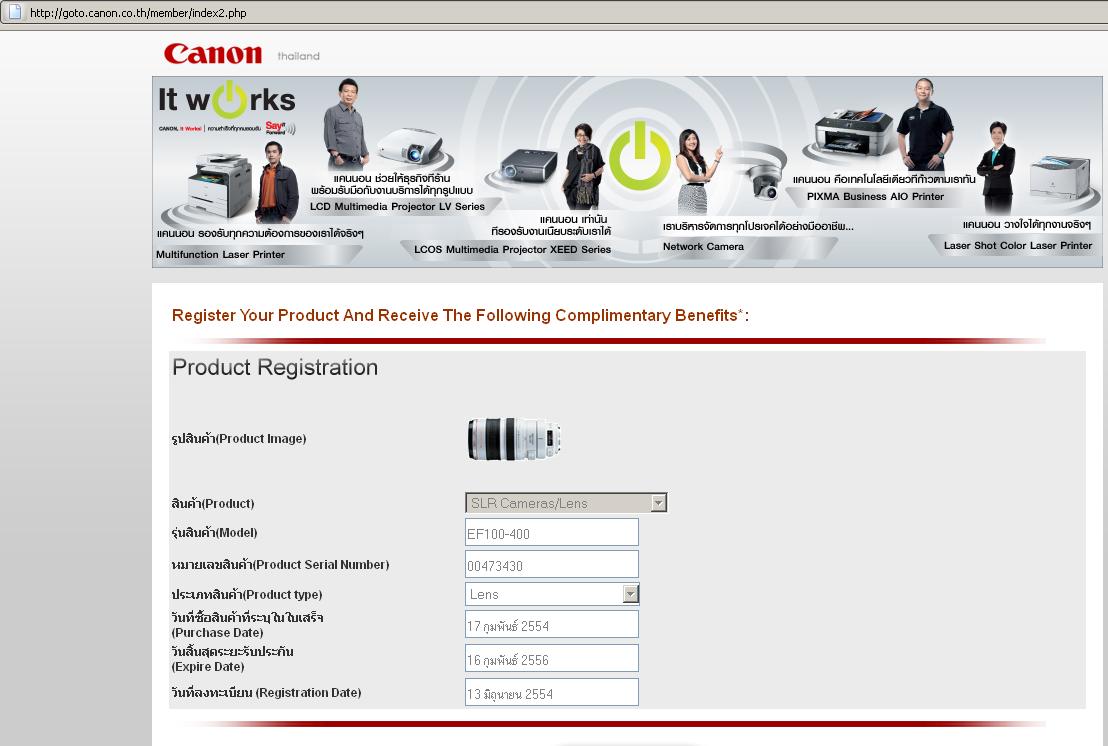Click the Network Camera dome image

[765, 180]
